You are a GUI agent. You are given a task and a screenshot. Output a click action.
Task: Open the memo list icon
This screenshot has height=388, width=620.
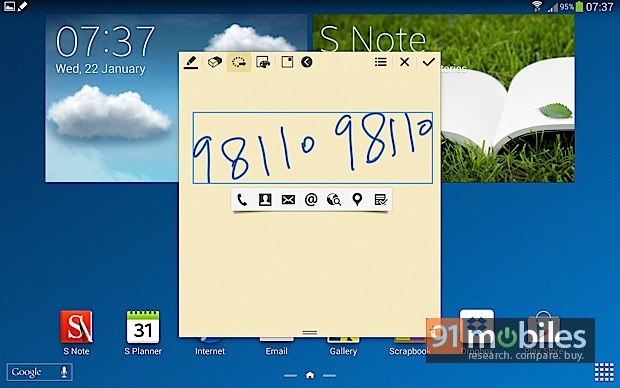click(380, 62)
